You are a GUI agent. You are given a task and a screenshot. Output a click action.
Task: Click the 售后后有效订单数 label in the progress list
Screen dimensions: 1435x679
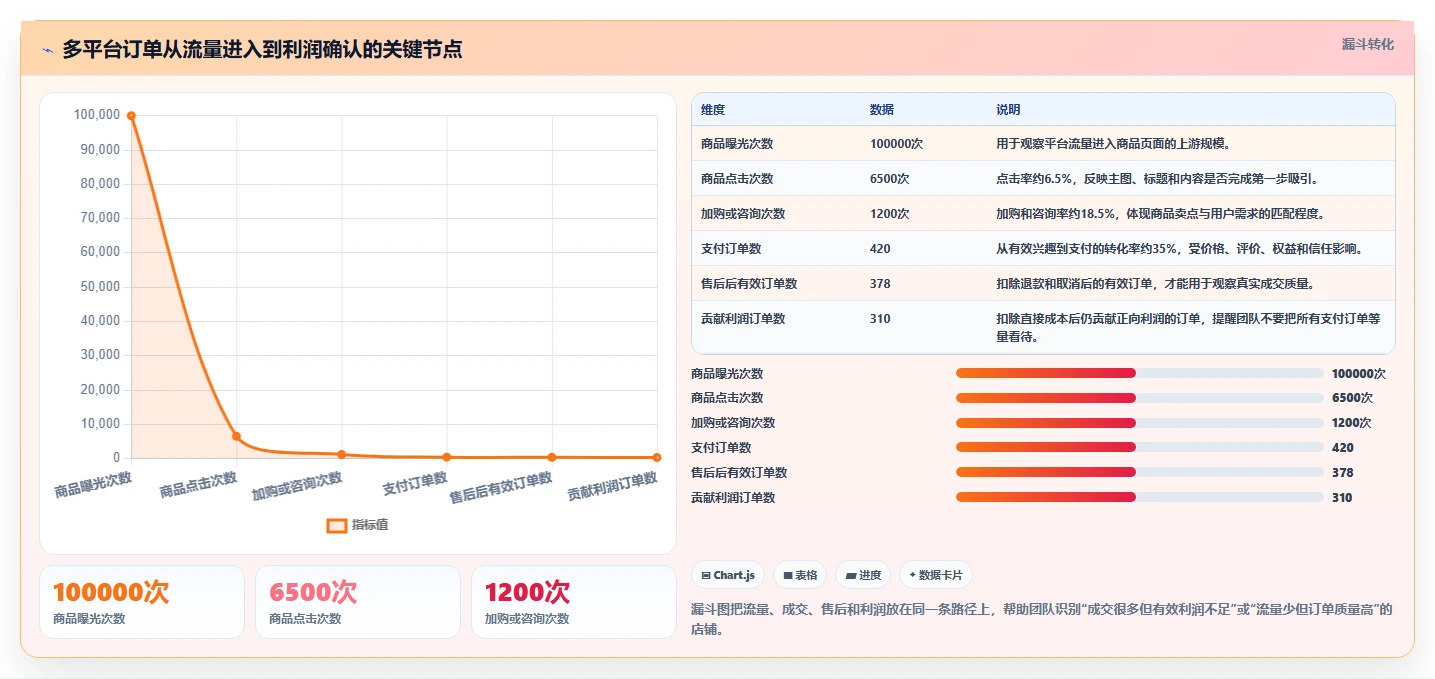(x=739, y=472)
